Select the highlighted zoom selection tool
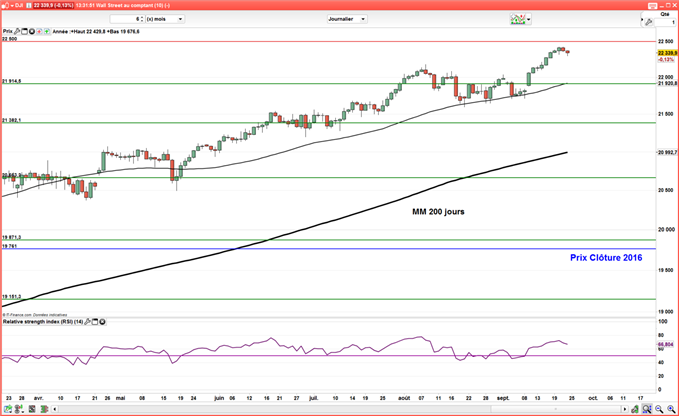 (647, 409)
